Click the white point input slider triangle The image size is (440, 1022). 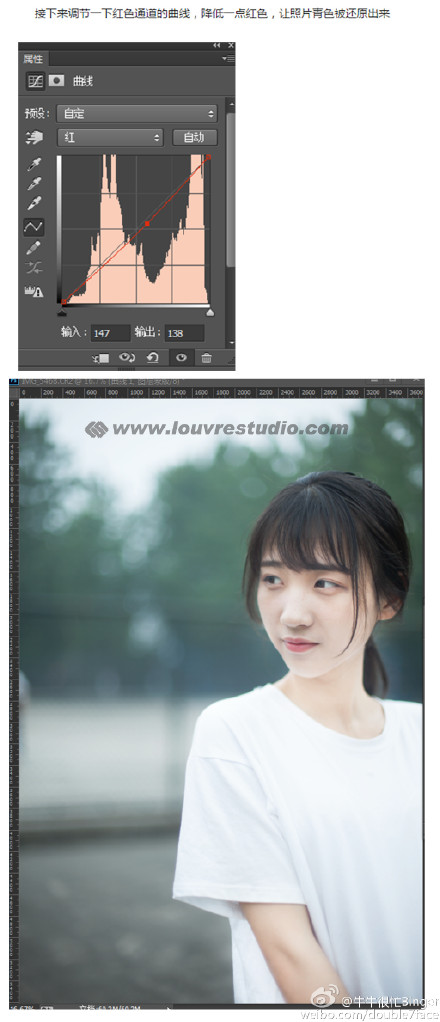209,312
